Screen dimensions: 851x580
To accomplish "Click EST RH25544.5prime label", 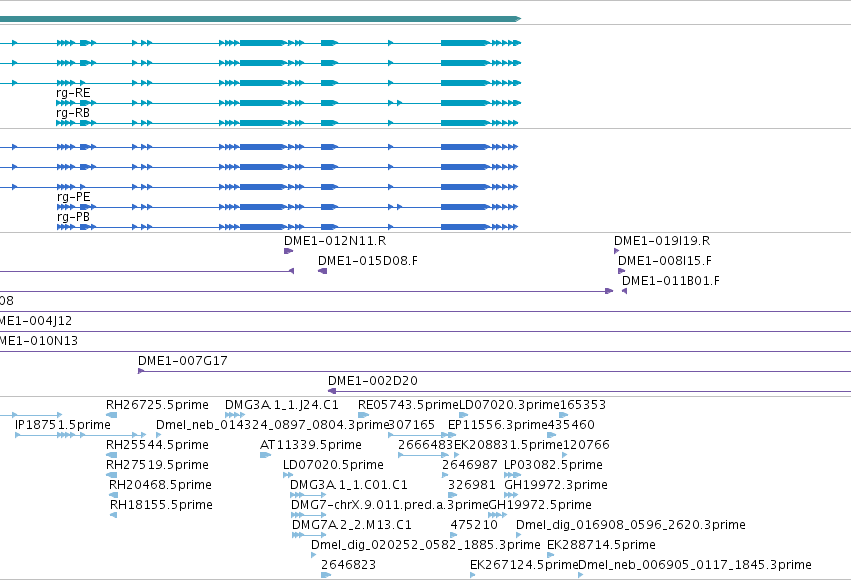I will (157, 445).
